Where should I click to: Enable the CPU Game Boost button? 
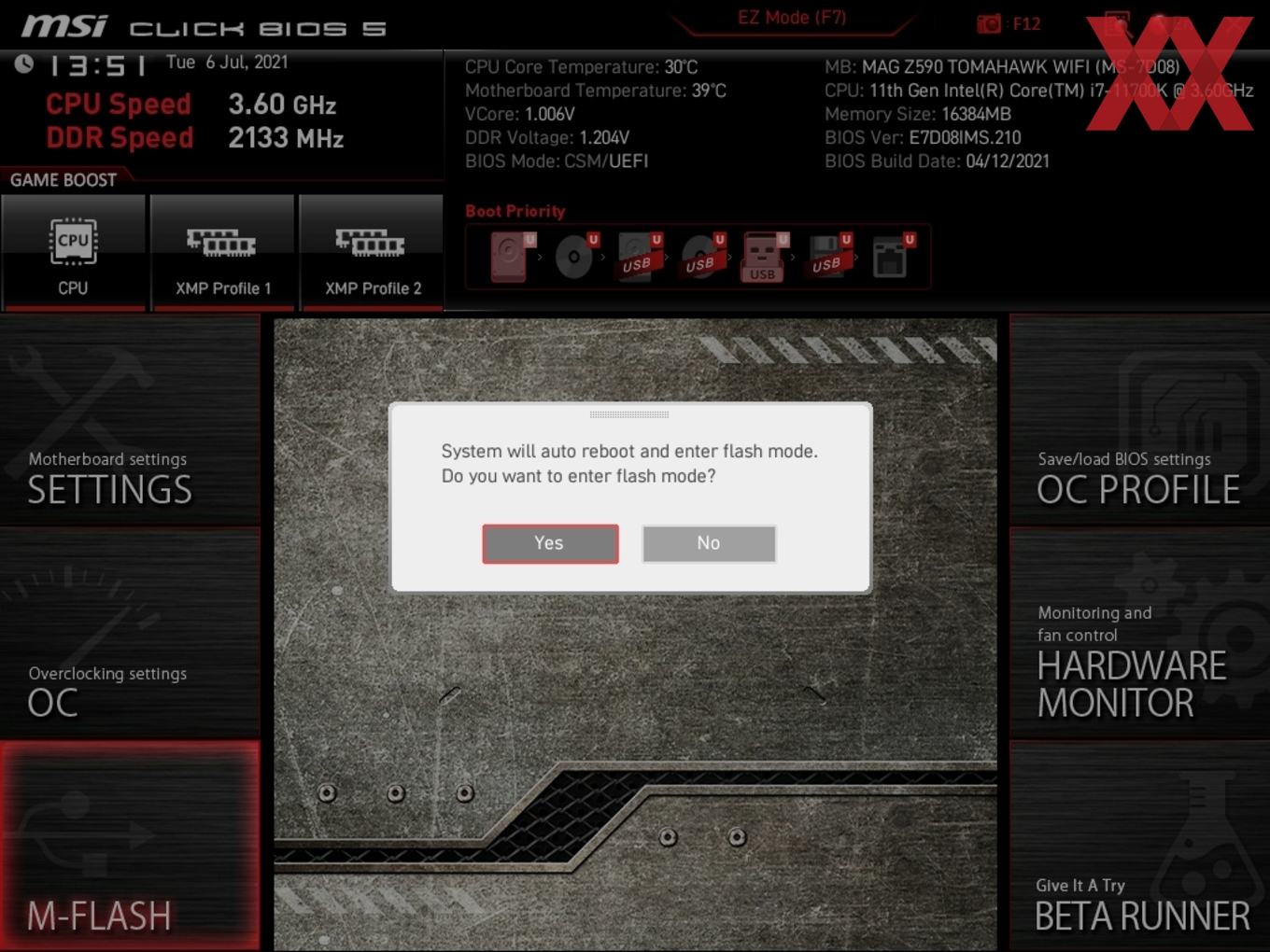[x=74, y=252]
